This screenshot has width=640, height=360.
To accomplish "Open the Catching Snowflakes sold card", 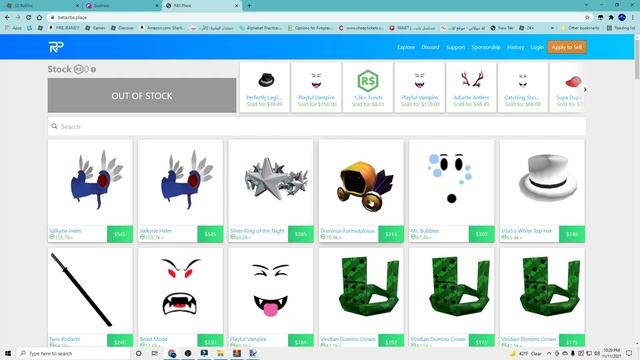I will (522, 87).
